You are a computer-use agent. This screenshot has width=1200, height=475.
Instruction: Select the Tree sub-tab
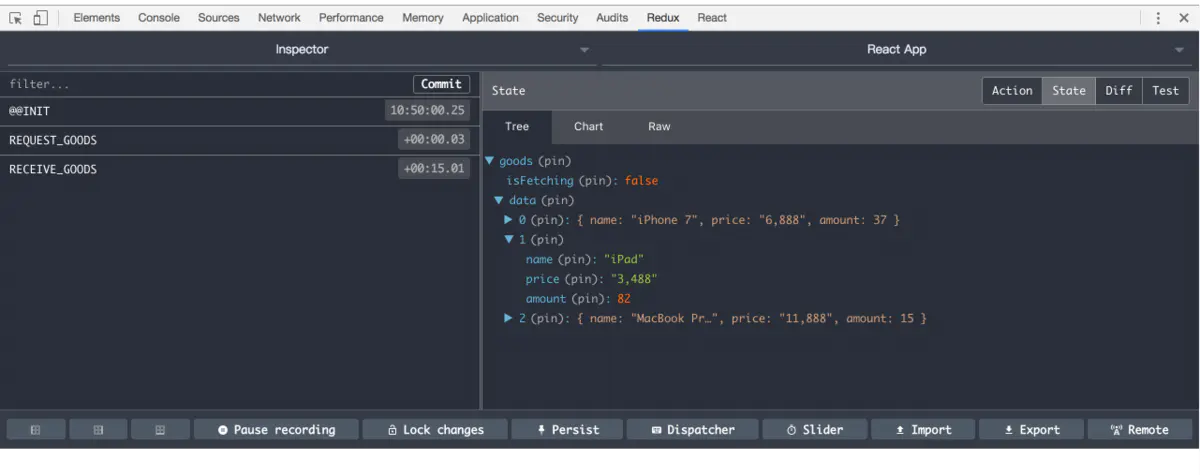click(x=517, y=126)
